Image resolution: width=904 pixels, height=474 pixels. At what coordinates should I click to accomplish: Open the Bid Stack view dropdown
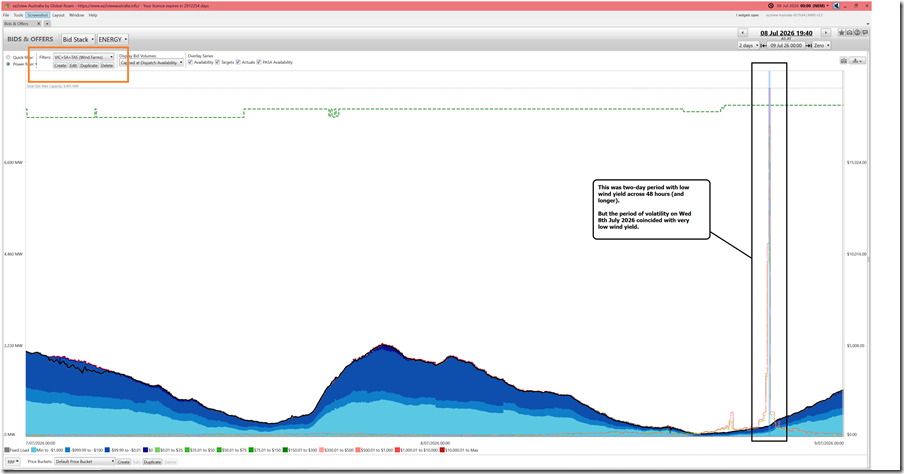(78, 39)
